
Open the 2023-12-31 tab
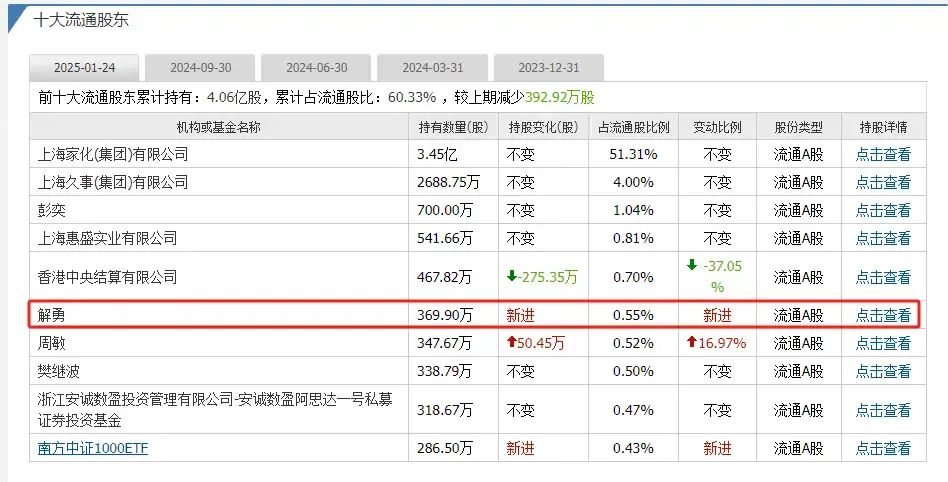click(548, 68)
